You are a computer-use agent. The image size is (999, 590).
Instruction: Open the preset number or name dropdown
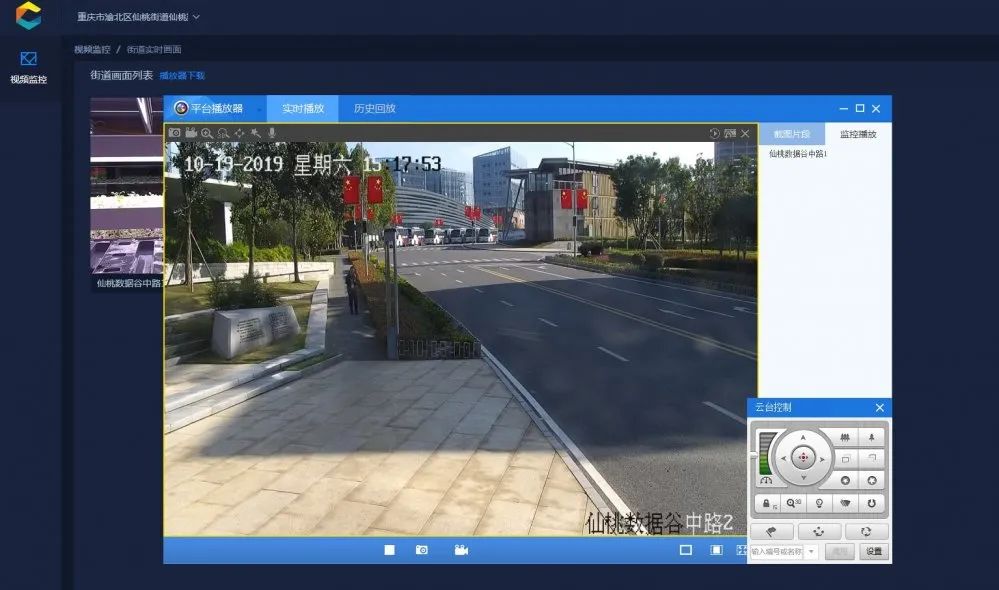(x=811, y=552)
